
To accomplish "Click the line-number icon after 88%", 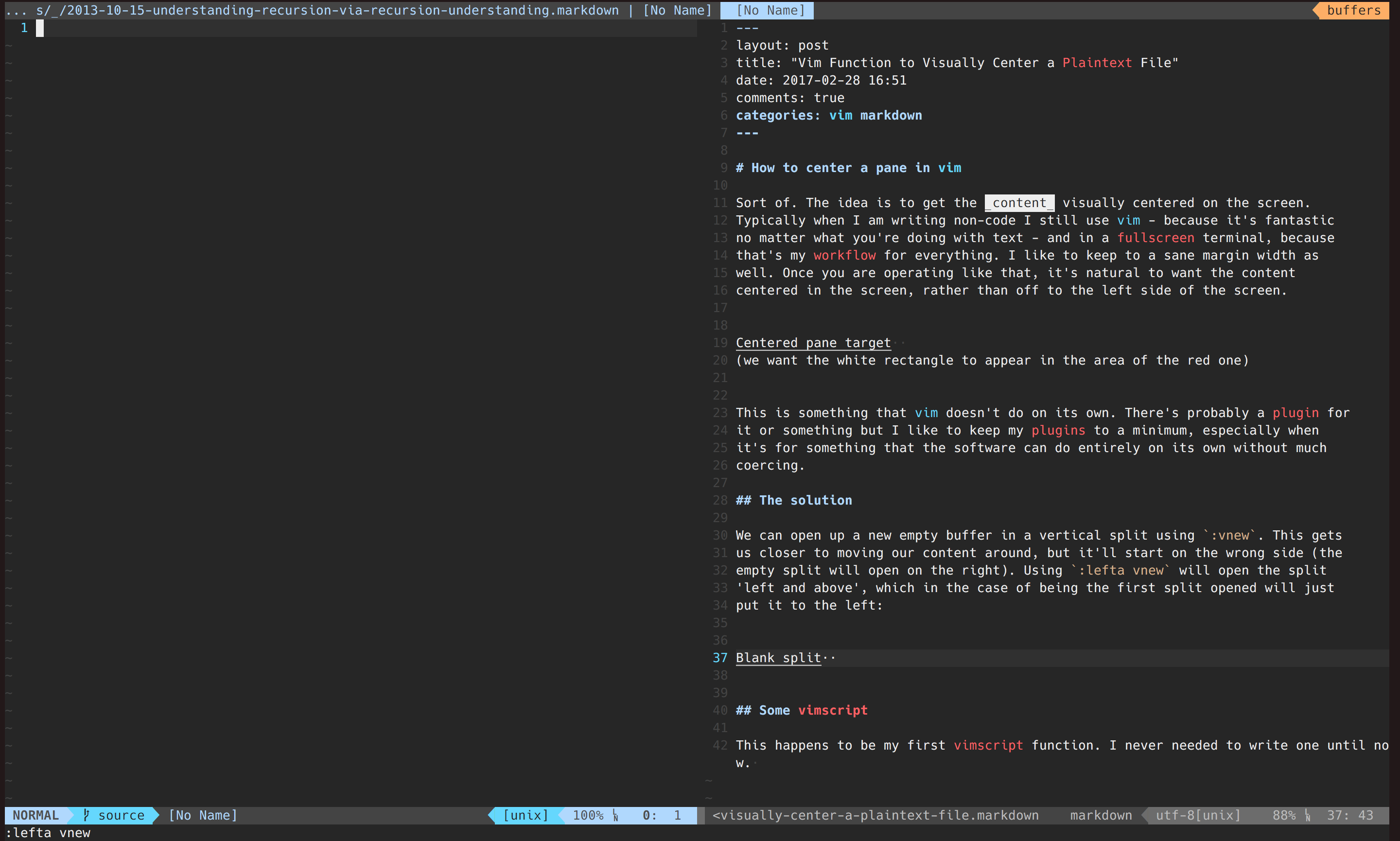I will (x=1308, y=815).
